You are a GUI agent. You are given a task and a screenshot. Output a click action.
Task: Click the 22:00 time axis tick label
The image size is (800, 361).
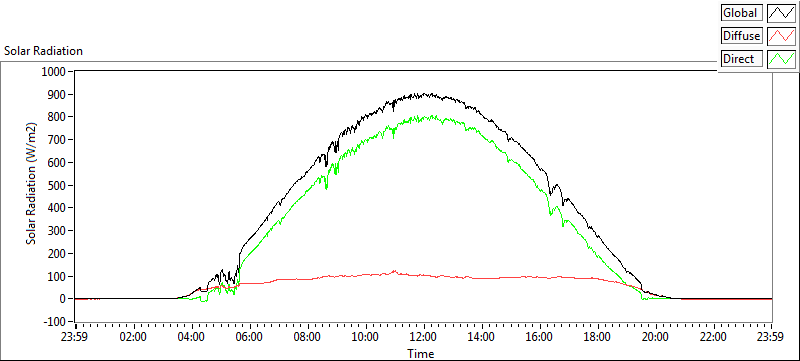point(713,337)
